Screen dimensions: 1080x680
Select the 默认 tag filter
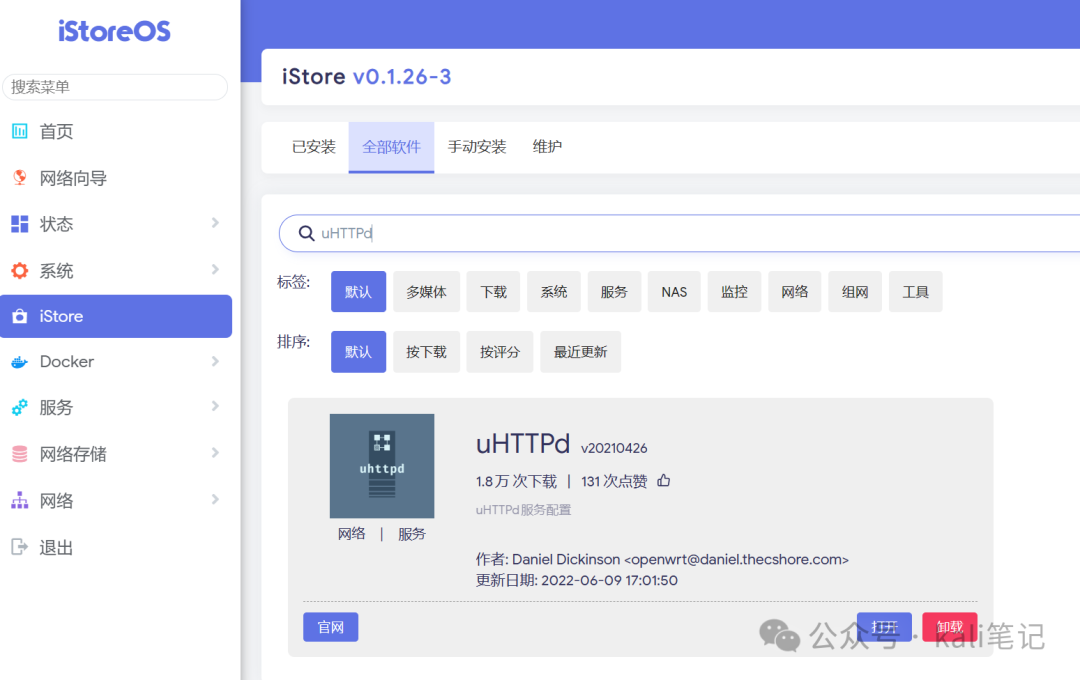[x=358, y=291]
